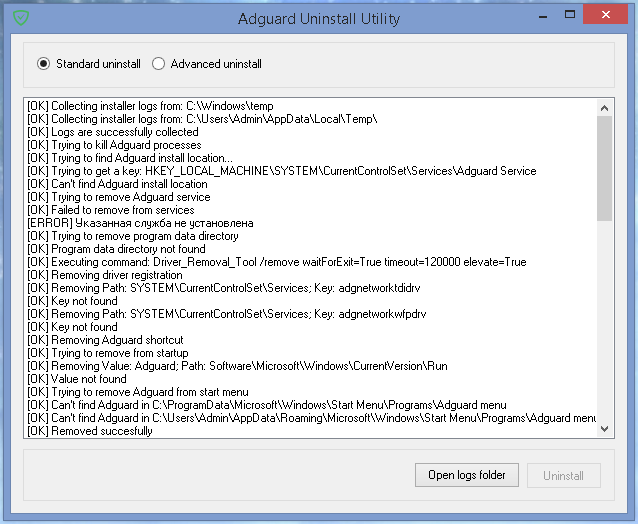Open the logs folder
Viewport: 638px width, 524px height.
pyautogui.click(x=467, y=475)
